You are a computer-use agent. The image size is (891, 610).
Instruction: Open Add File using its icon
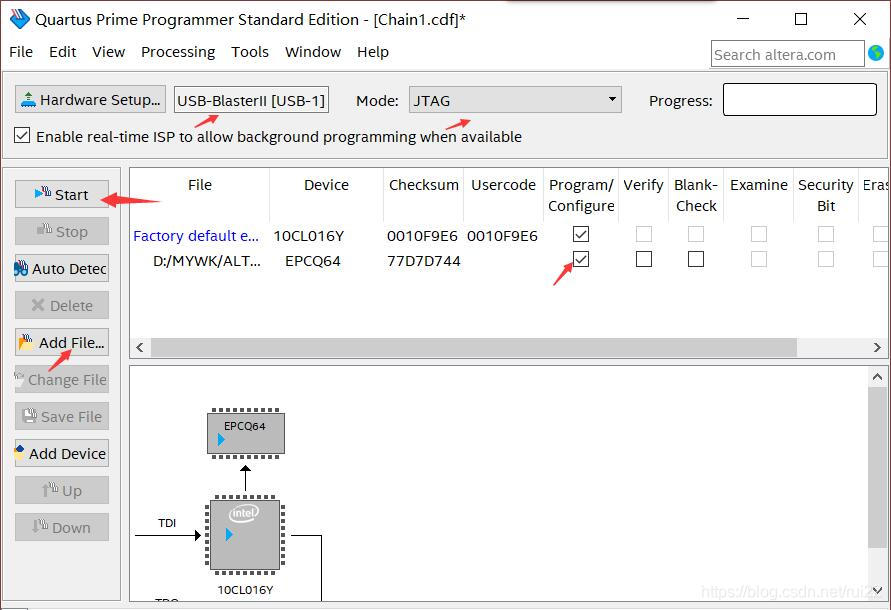(25, 342)
